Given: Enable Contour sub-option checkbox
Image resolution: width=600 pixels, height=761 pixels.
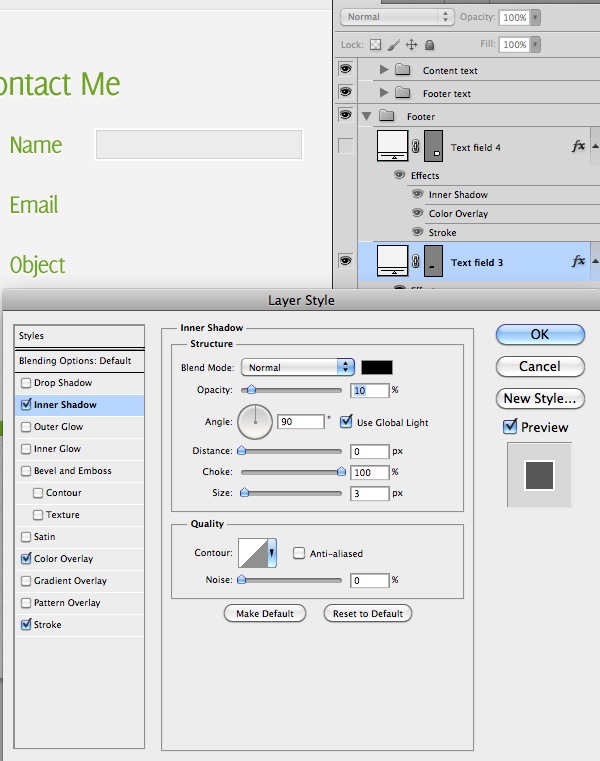Looking at the screenshot, I should pyautogui.click(x=38, y=493).
